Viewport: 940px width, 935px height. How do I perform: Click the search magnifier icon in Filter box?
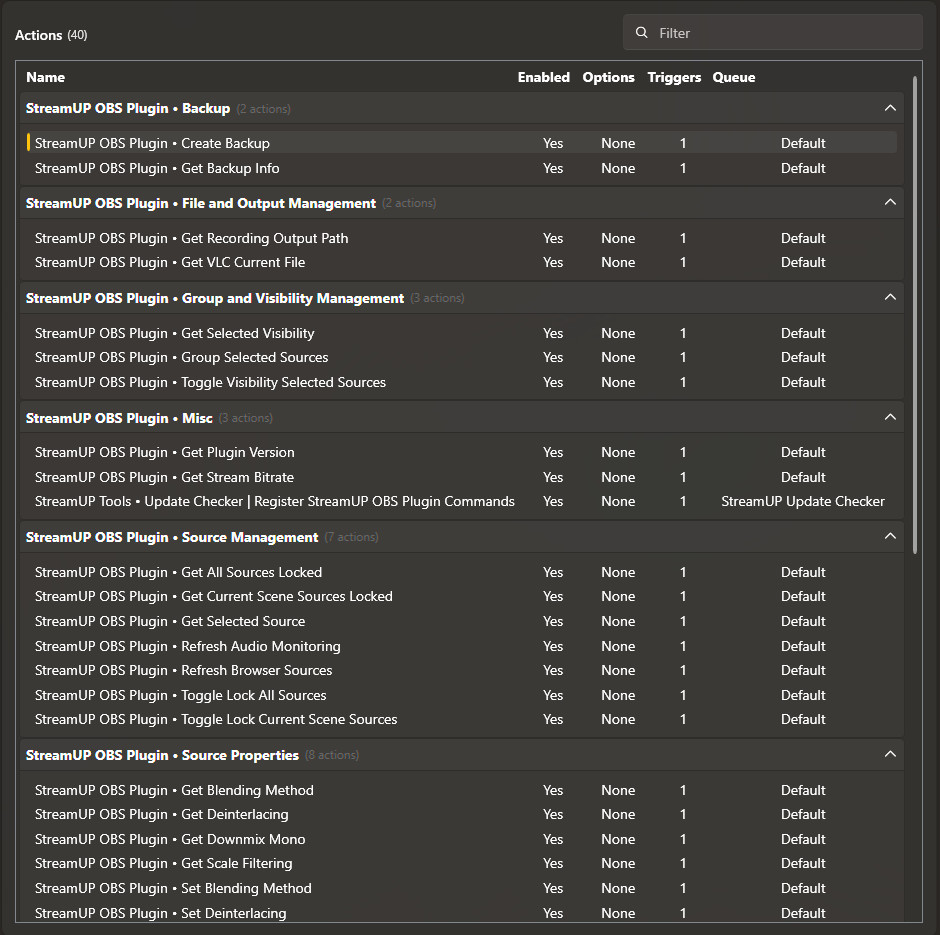pyautogui.click(x=641, y=32)
